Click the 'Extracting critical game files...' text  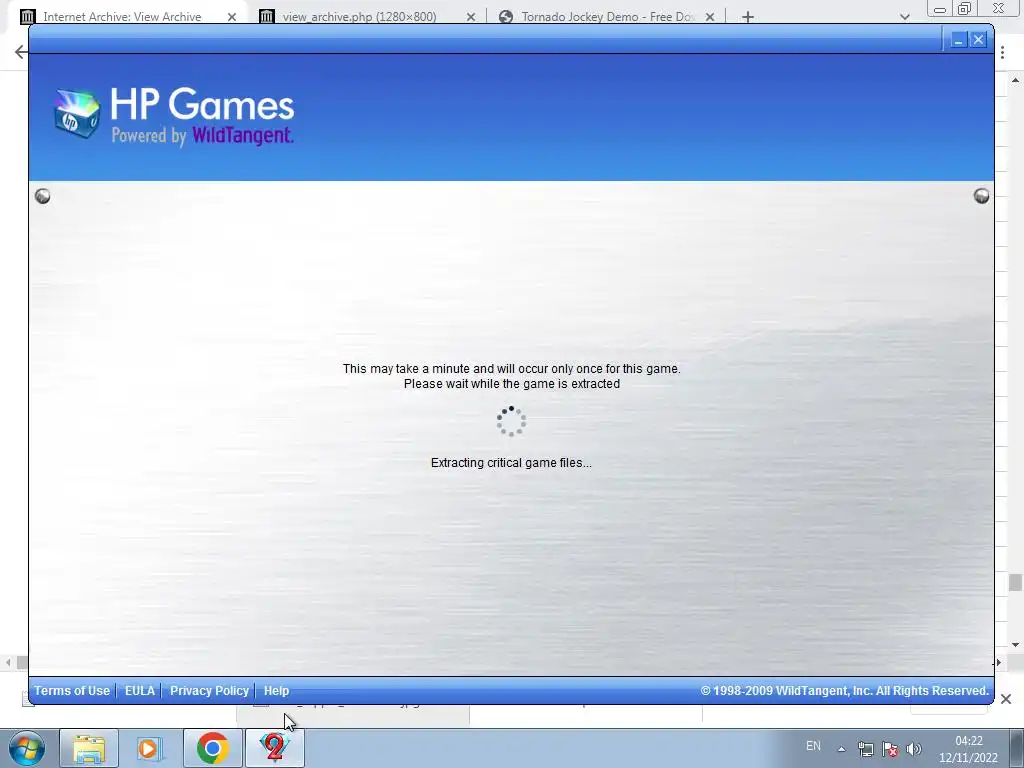511,463
